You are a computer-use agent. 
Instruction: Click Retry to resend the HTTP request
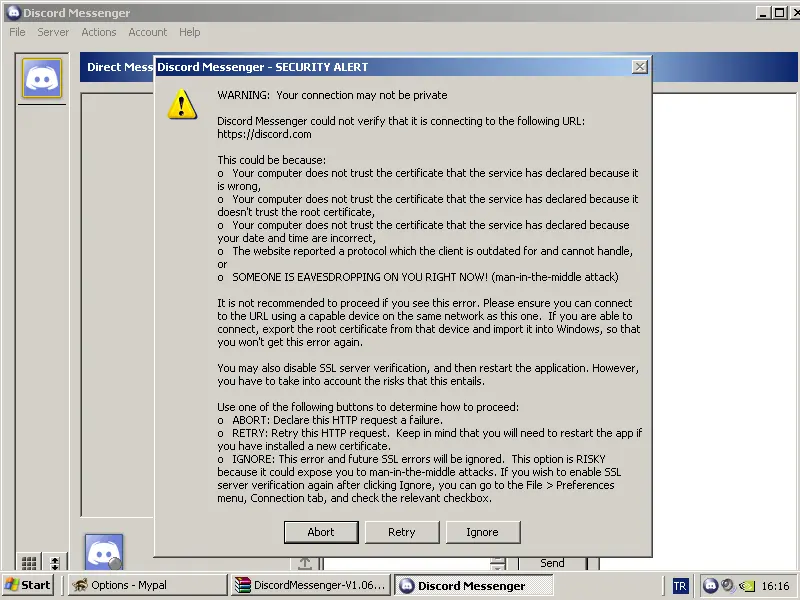coord(402,532)
